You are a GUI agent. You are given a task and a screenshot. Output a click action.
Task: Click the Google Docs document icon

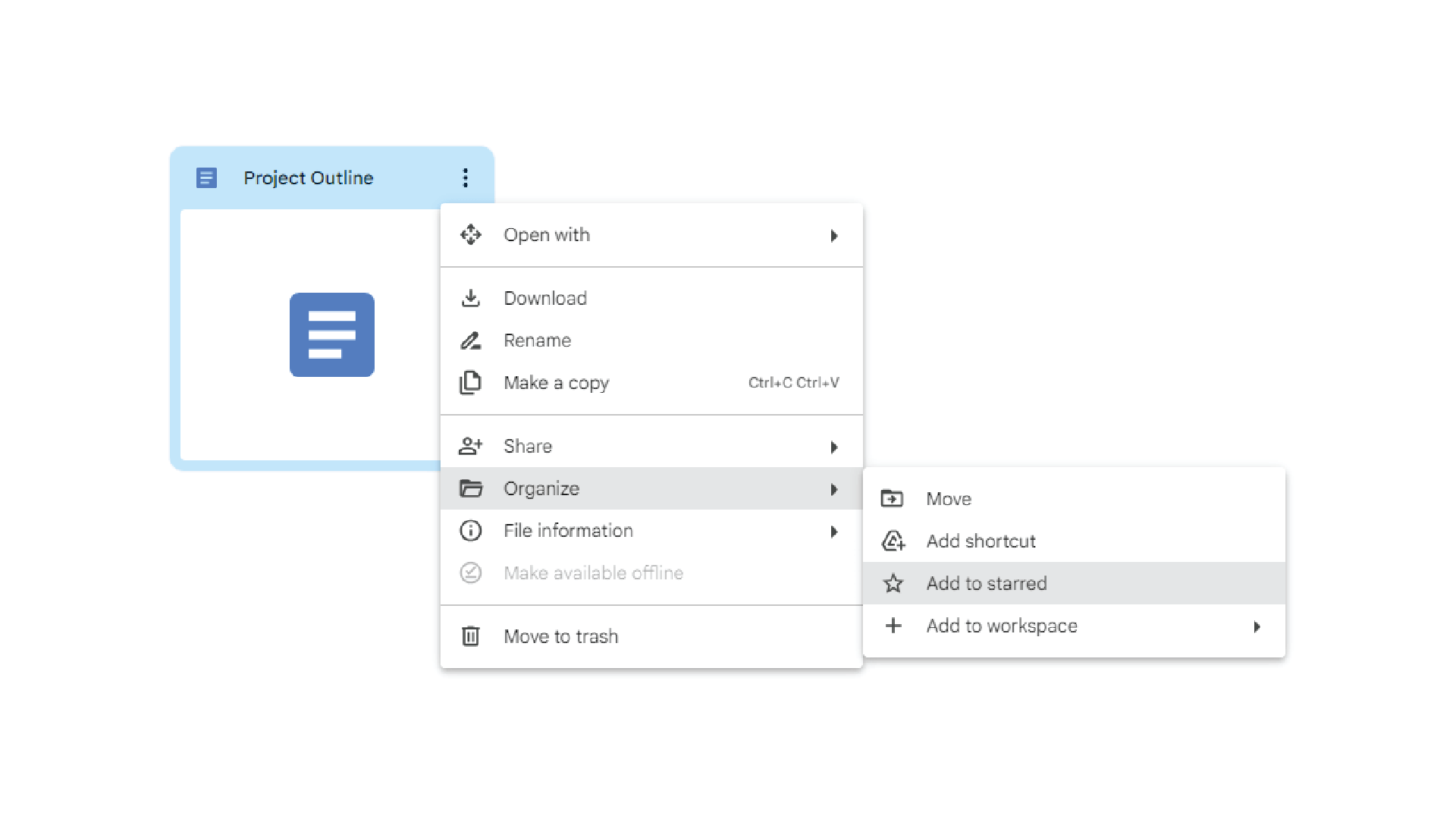coord(332,336)
